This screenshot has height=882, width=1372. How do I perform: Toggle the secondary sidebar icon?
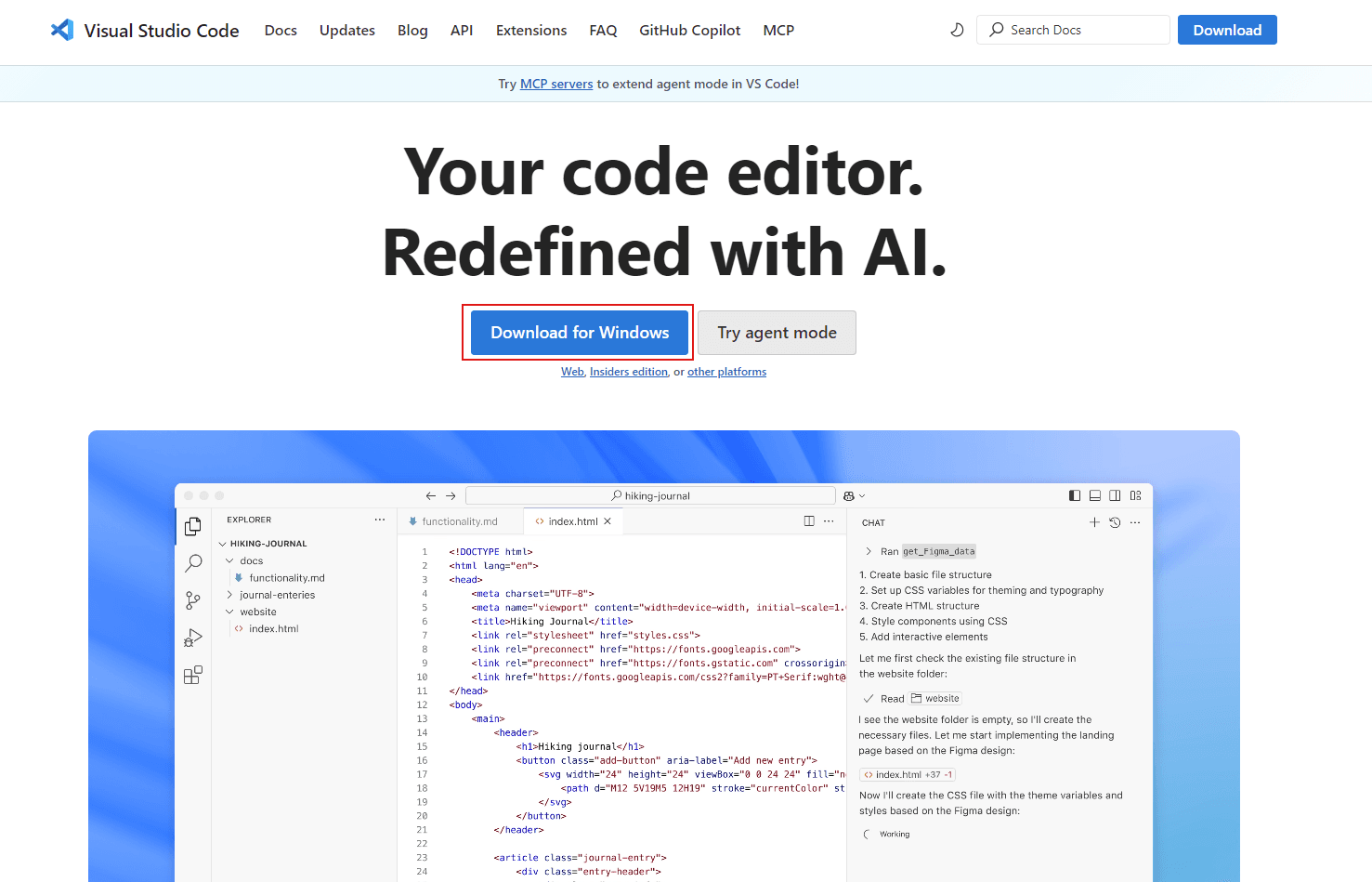pos(1115,495)
